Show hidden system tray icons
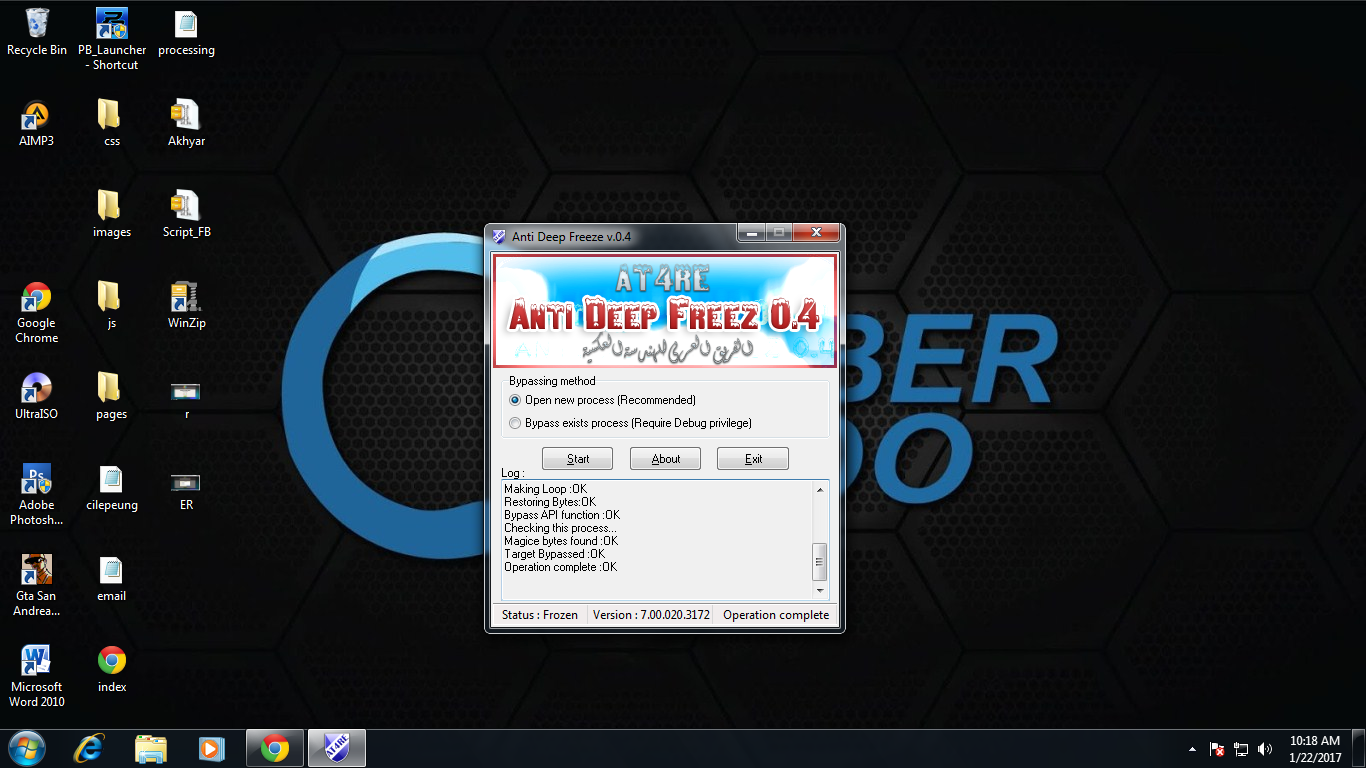The width and height of the screenshot is (1366, 768). 1191,749
